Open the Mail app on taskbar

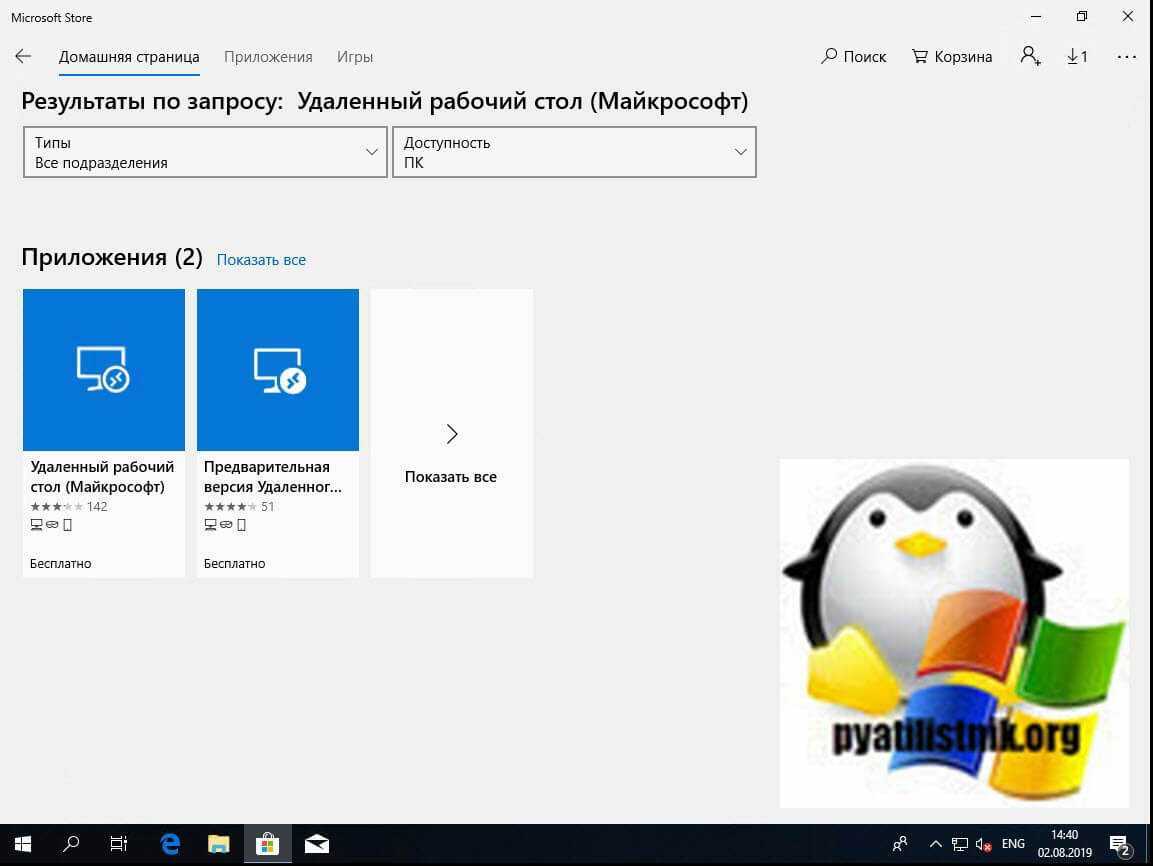316,844
